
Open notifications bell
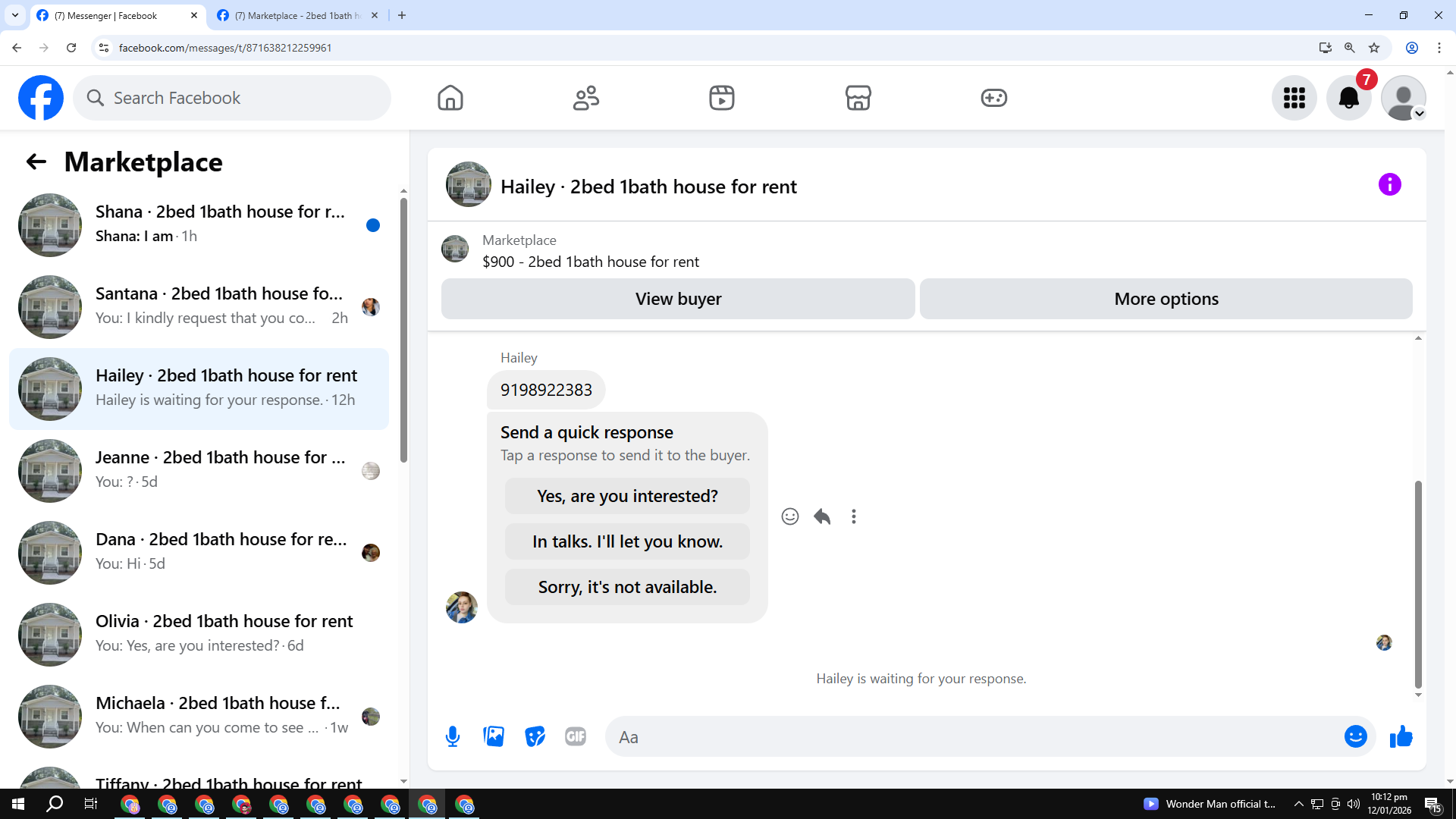click(1348, 98)
